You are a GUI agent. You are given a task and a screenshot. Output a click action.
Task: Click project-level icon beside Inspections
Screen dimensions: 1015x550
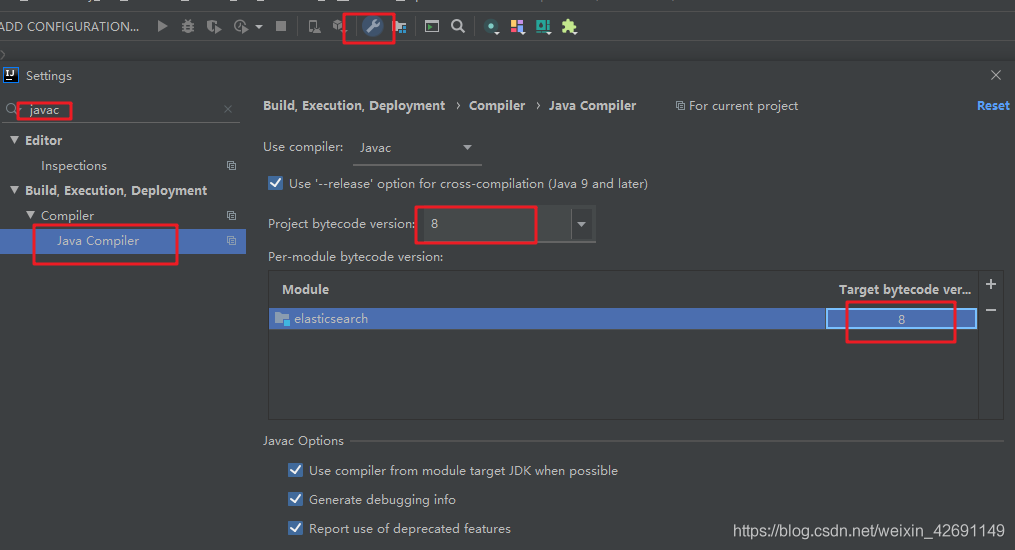click(231, 166)
